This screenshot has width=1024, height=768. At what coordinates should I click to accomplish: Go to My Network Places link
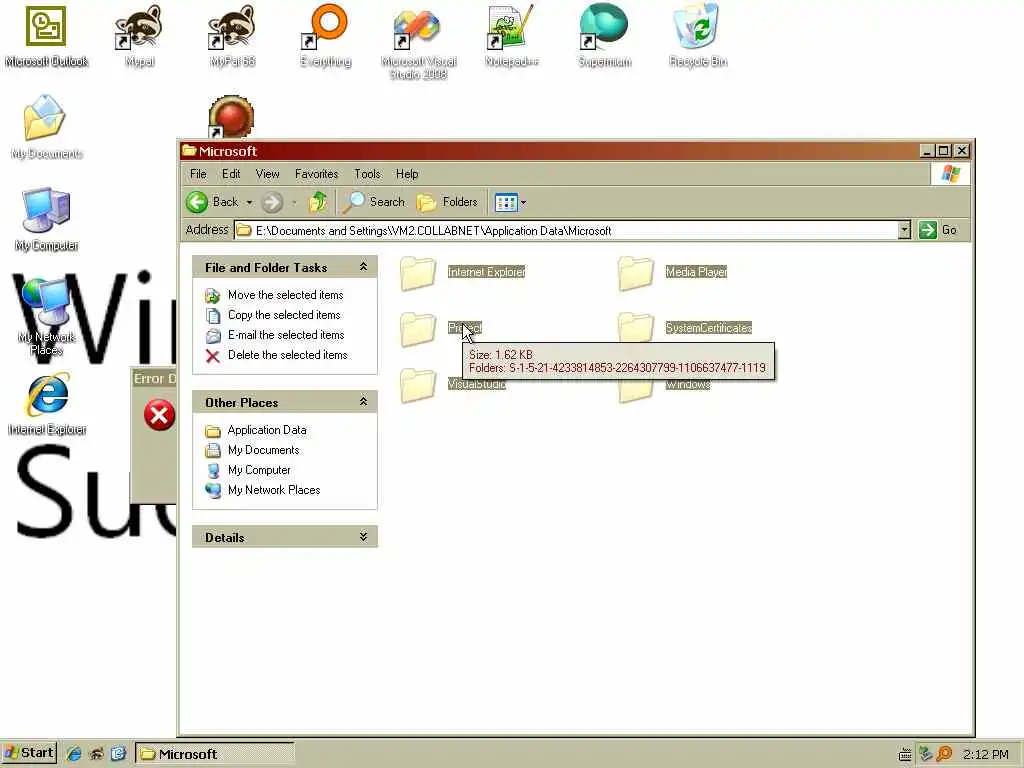pos(274,490)
